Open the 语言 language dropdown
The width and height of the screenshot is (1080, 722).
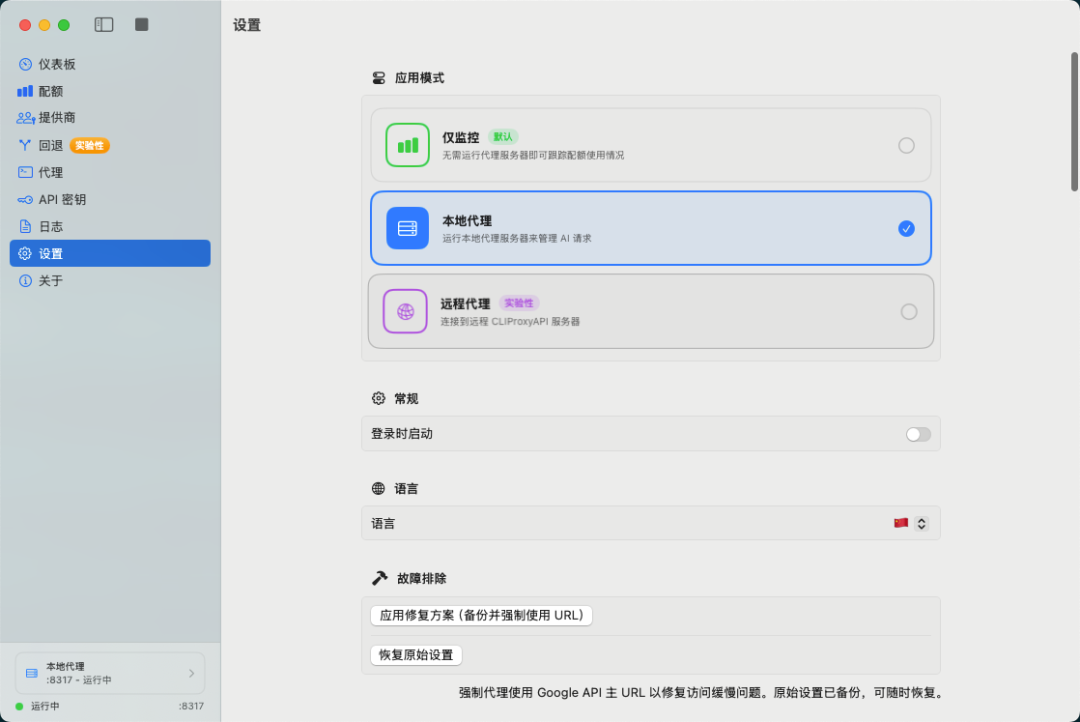(911, 523)
